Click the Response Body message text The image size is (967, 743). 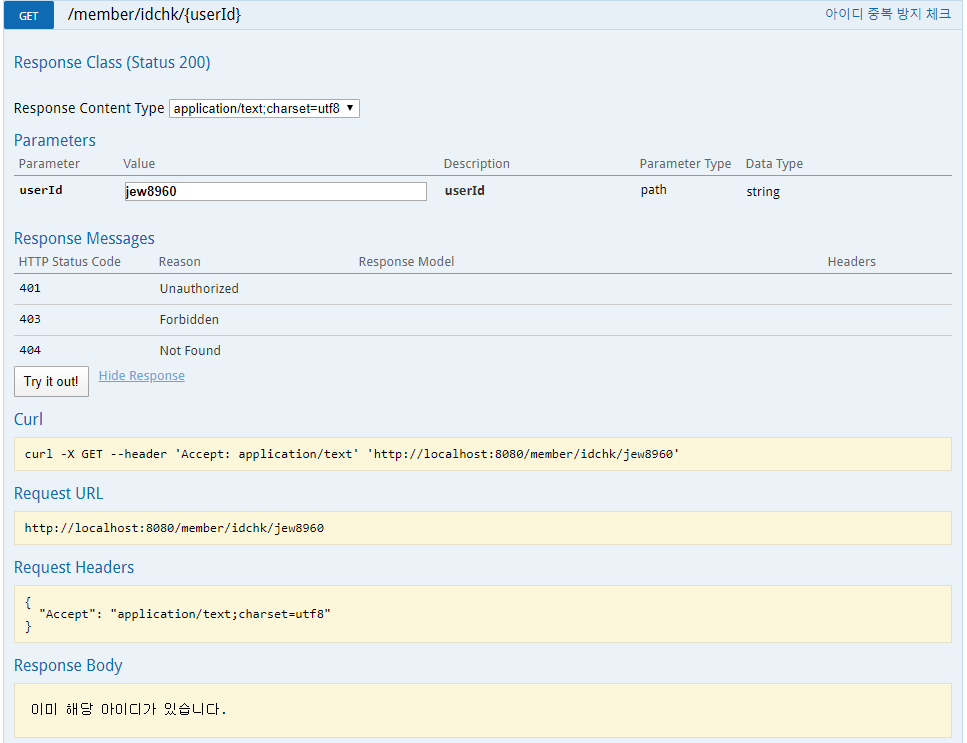[128, 709]
